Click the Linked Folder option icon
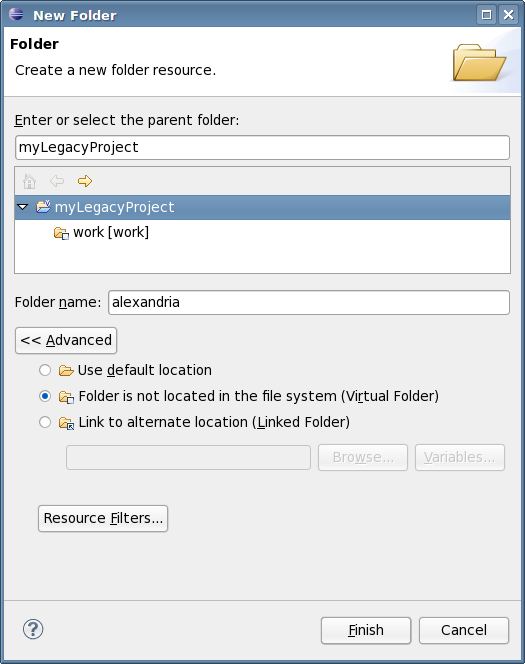Image resolution: width=525 pixels, height=664 pixels. (x=66, y=423)
